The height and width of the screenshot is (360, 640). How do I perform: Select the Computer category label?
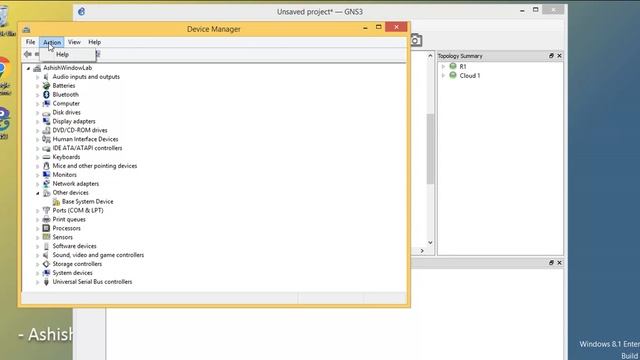pyautogui.click(x=66, y=104)
